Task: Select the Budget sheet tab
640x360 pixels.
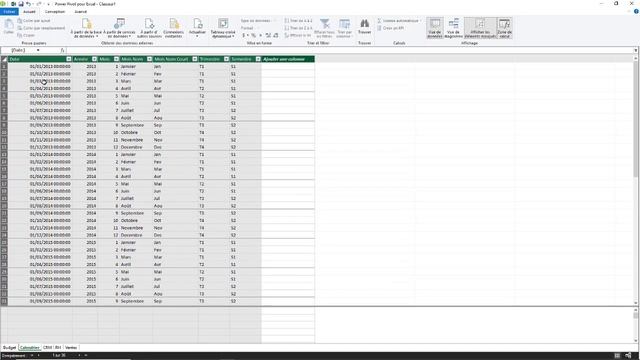Action: pyautogui.click(x=9, y=348)
